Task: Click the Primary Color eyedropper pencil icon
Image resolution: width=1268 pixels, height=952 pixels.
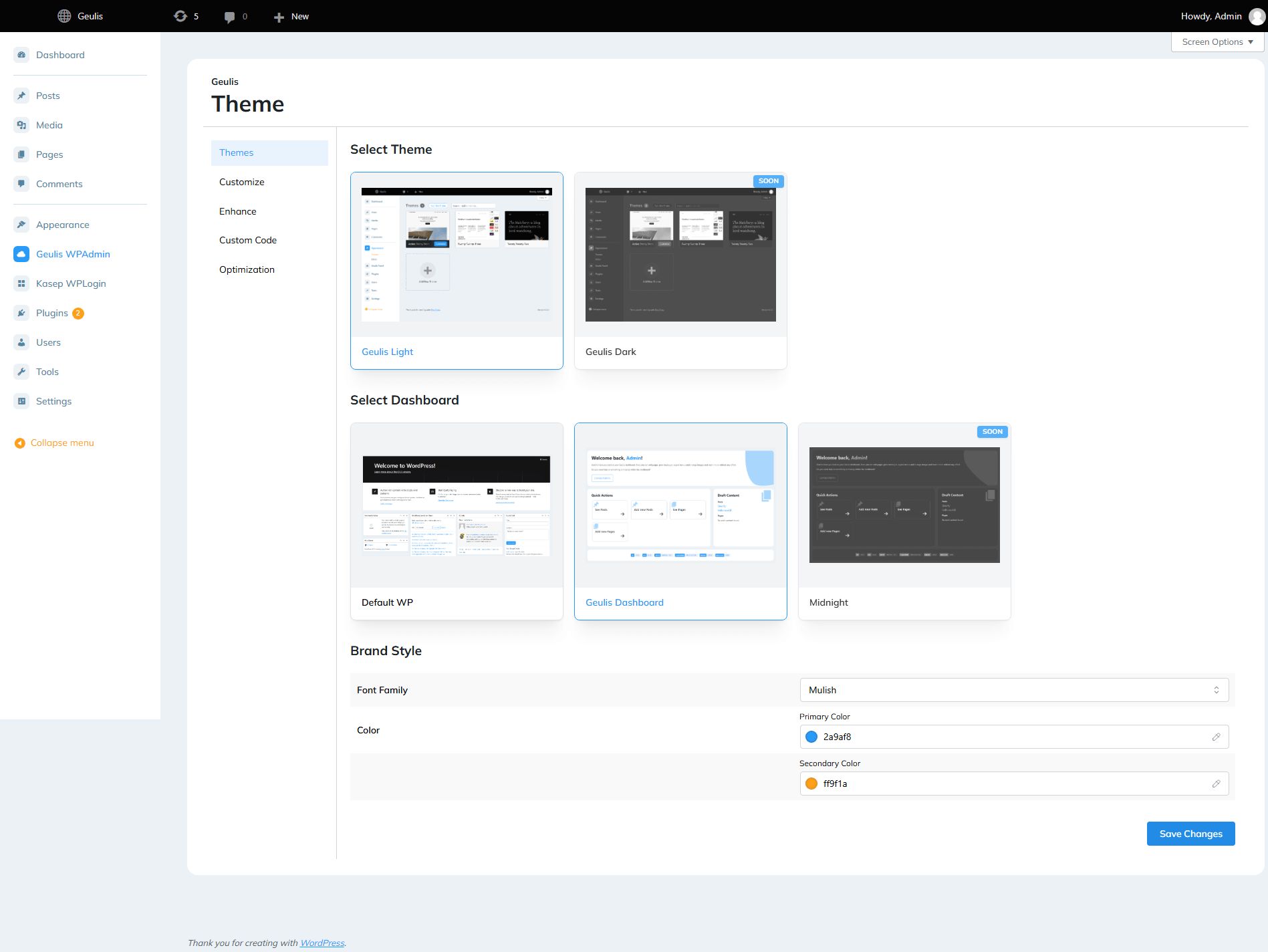Action: coord(1216,737)
